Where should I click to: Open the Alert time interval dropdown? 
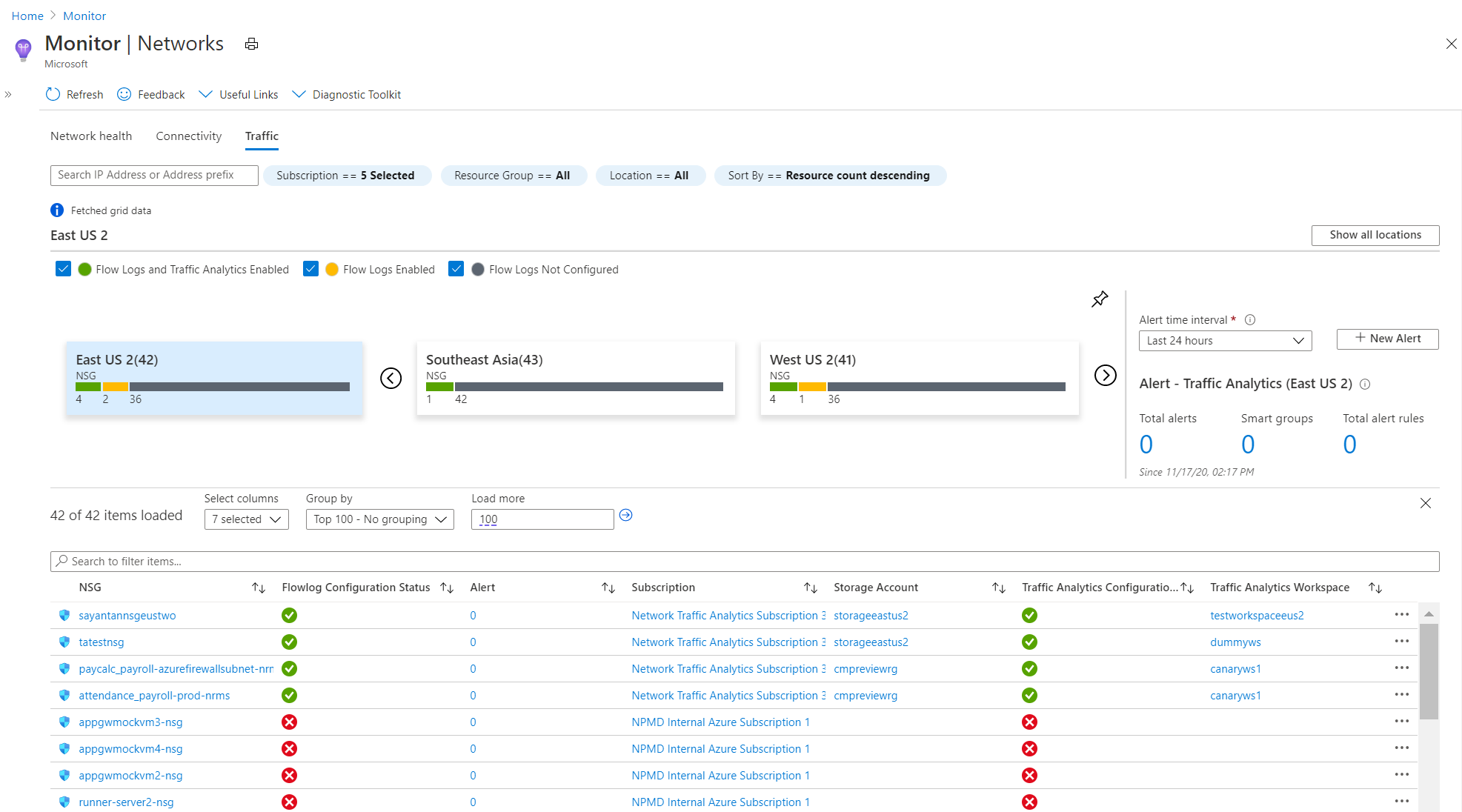coord(1225,341)
